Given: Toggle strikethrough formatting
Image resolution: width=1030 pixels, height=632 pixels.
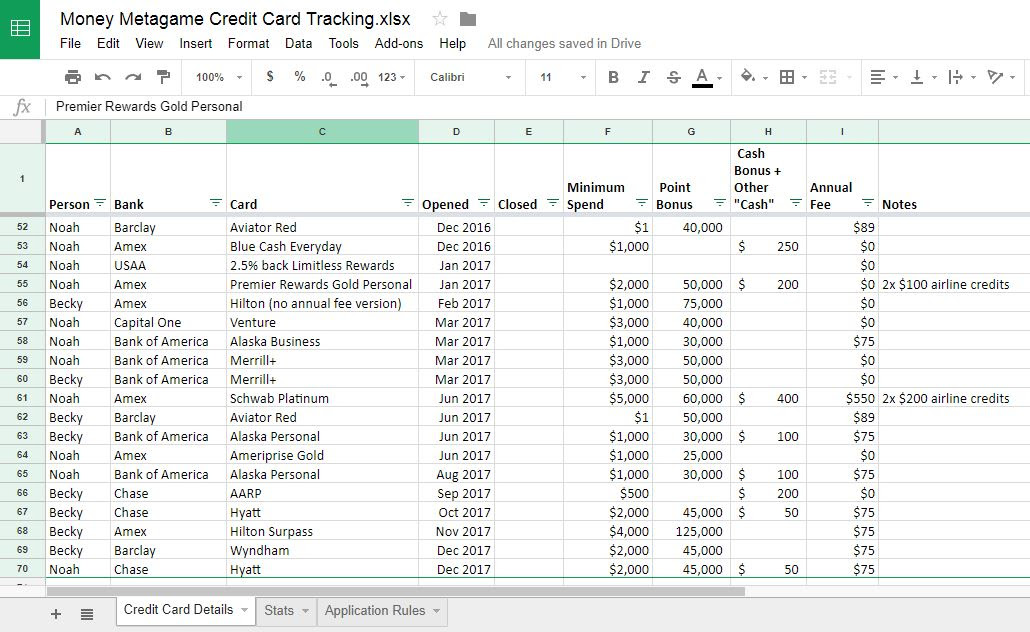Looking at the screenshot, I should (673, 77).
